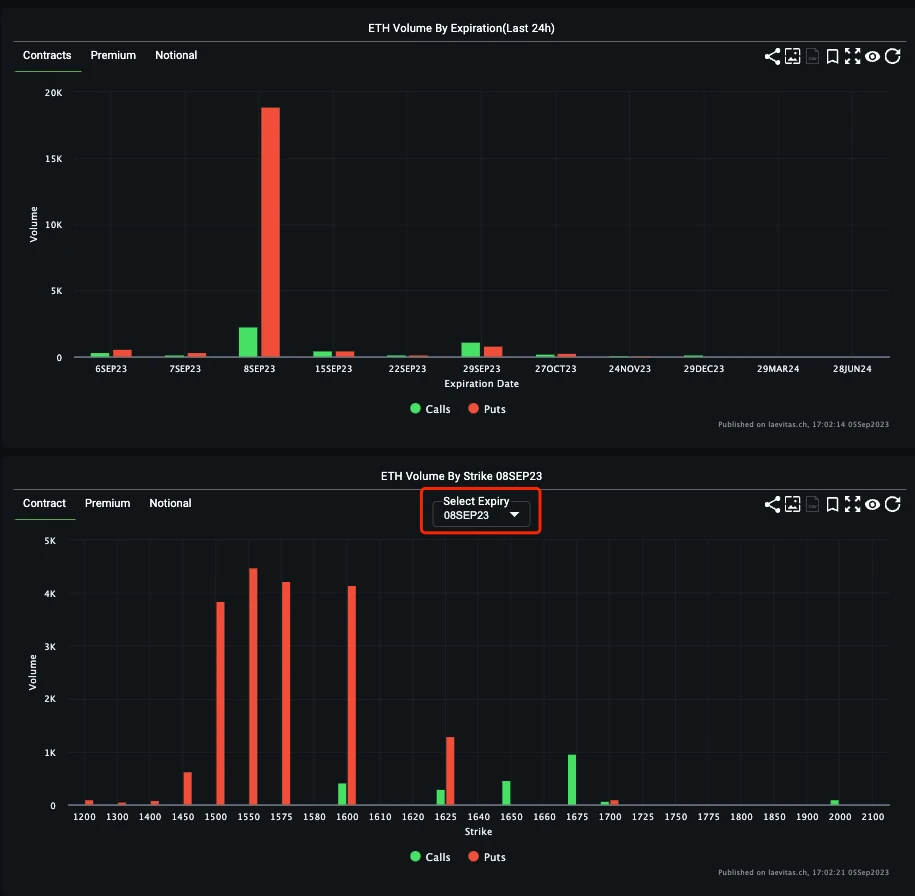The height and width of the screenshot is (896, 915).
Task: Refresh the Volume By Expiration chart
Action: coord(893,57)
